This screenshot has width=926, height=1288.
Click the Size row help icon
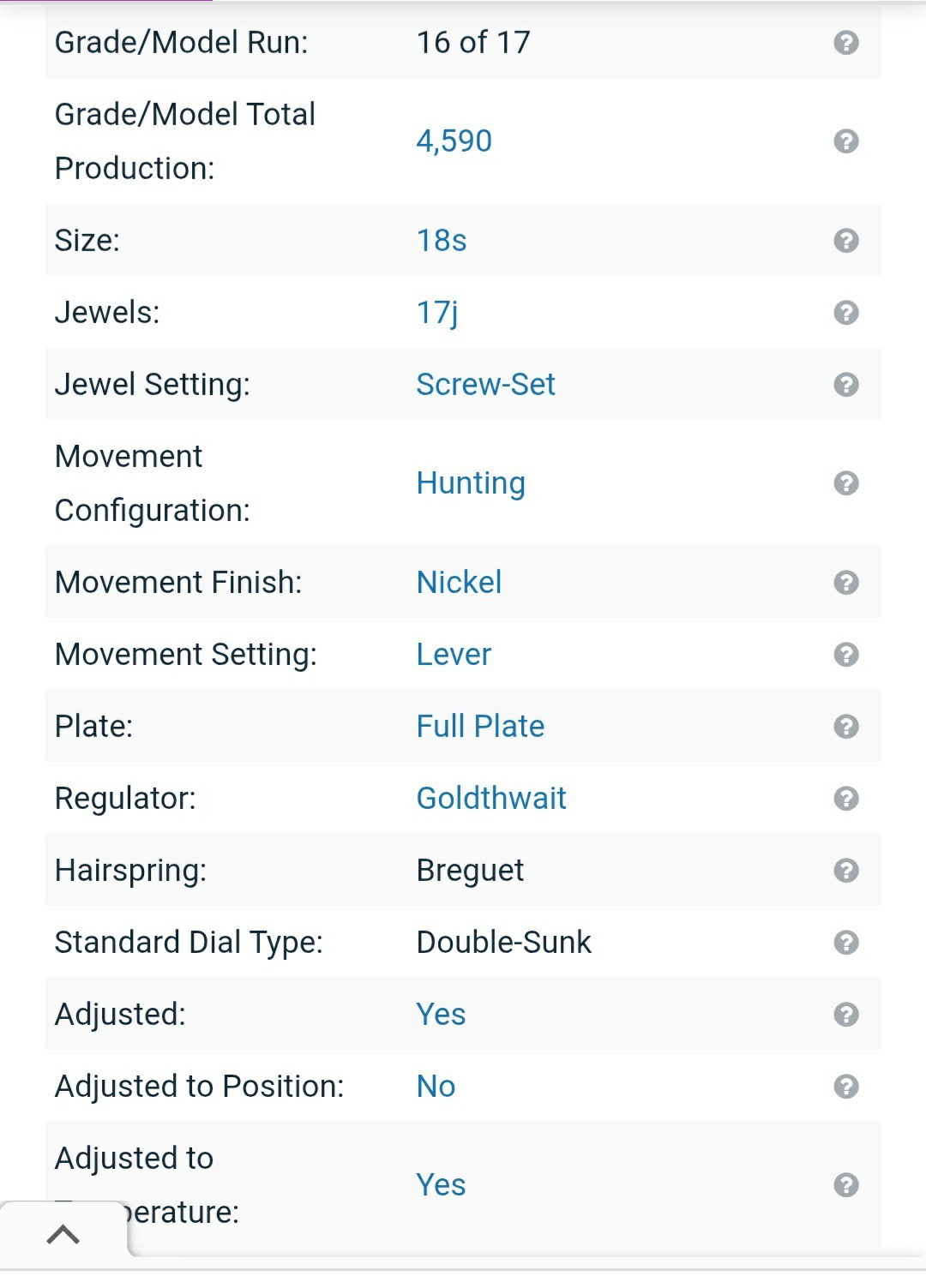(846, 241)
